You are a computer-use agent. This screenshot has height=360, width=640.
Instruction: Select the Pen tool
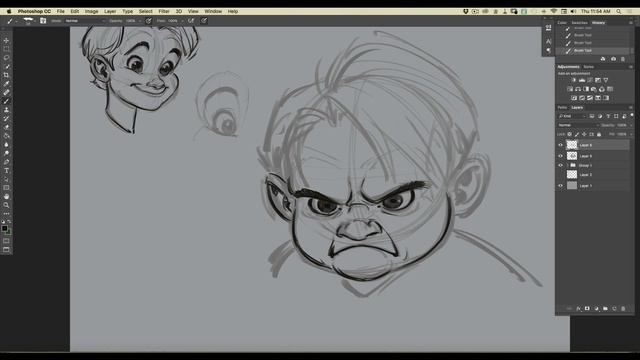coord(6,162)
